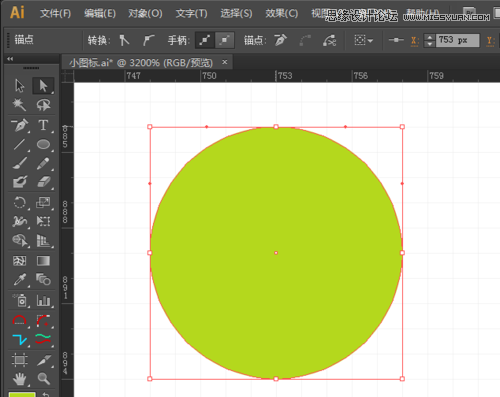The height and width of the screenshot is (397, 500).
Task: Switch to the 小图标.ai document tab
Action: 141,62
